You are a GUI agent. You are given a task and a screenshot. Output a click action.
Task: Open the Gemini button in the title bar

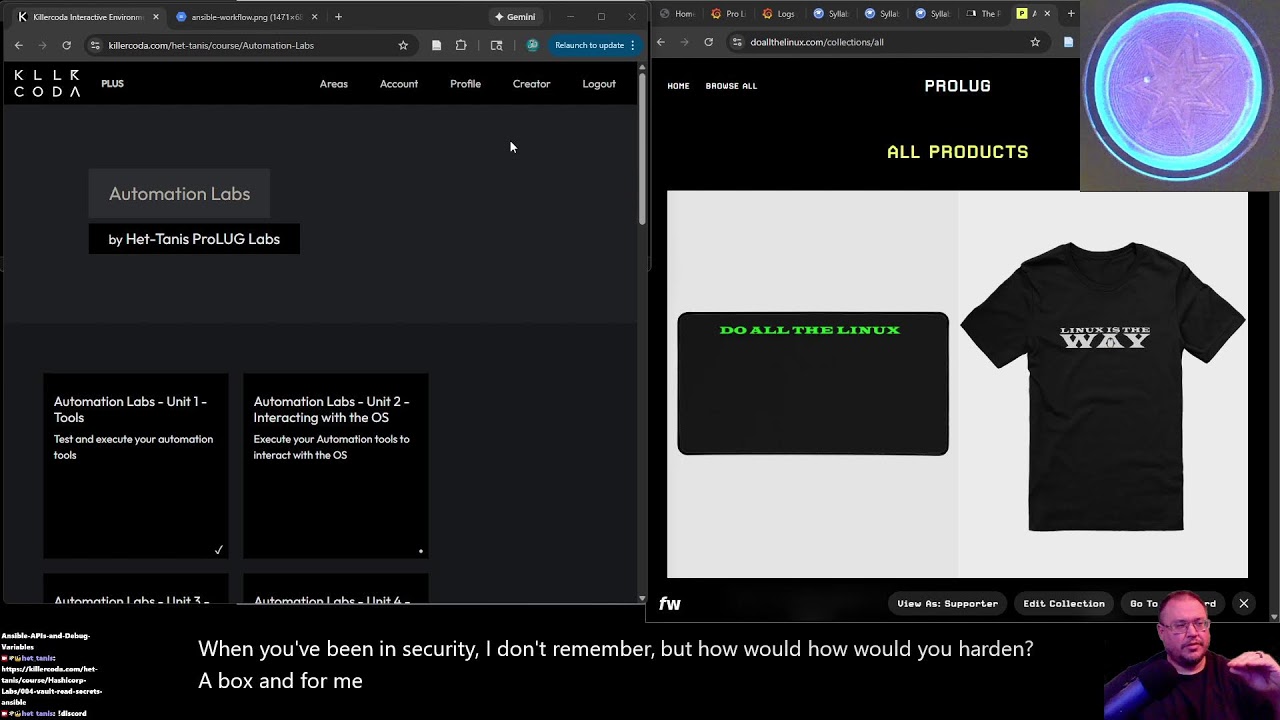(x=515, y=17)
